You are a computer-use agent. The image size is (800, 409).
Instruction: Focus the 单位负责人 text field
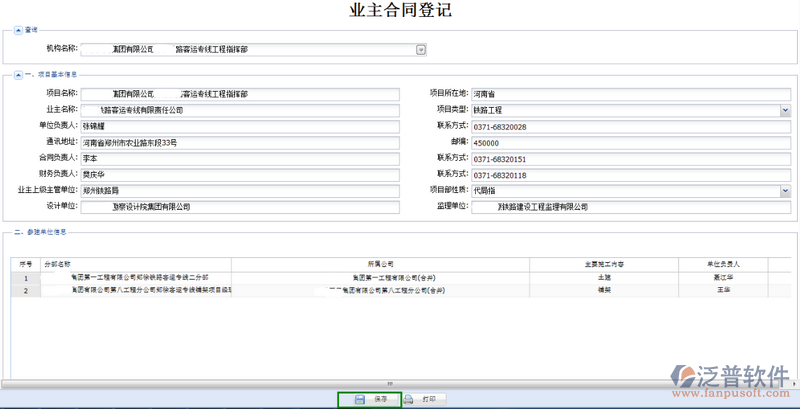[239, 126]
